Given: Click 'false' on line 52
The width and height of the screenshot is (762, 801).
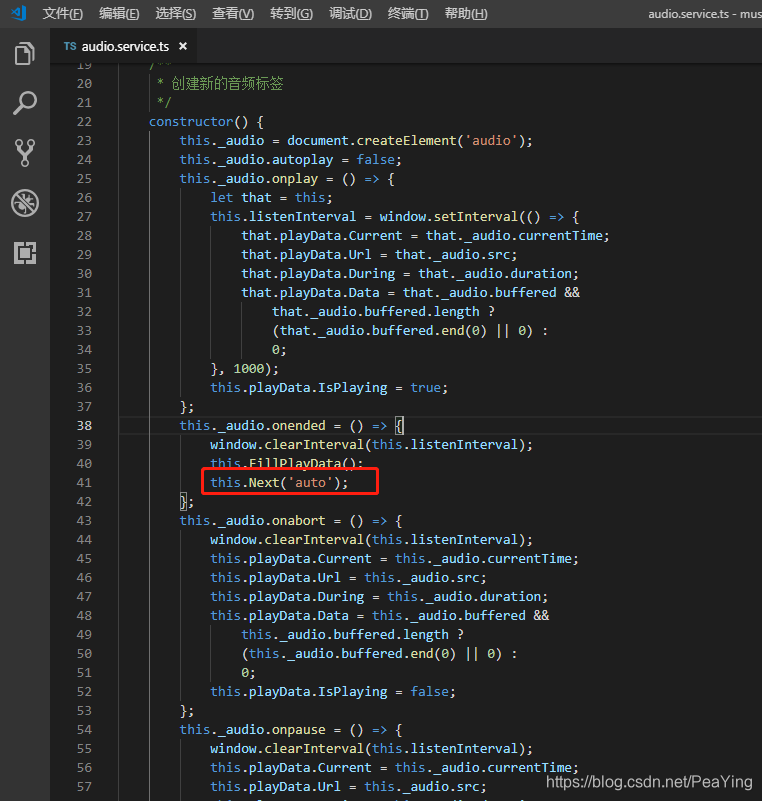Looking at the screenshot, I should pos(429,692).
